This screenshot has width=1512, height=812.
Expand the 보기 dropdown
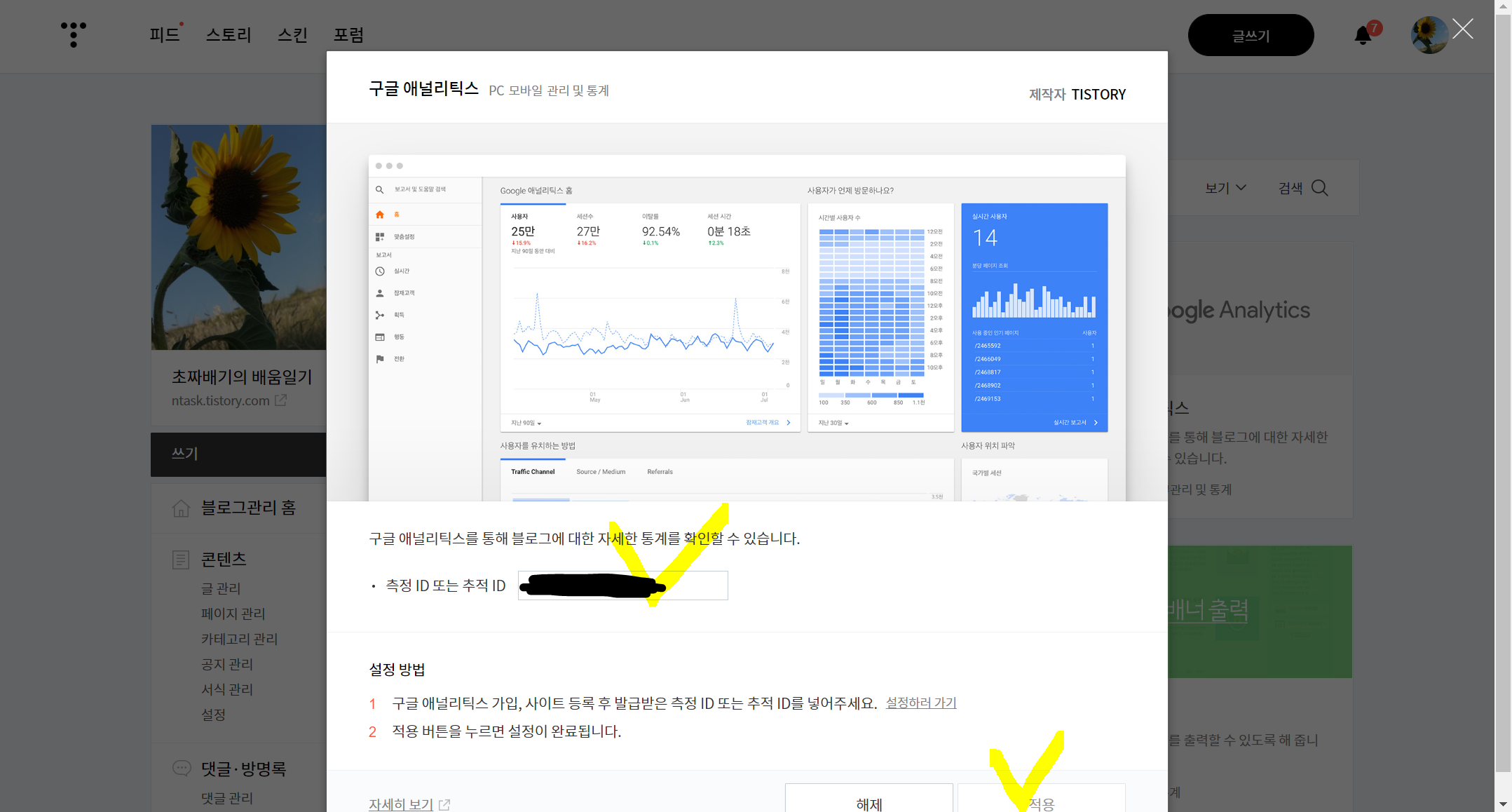[1225, 188]
